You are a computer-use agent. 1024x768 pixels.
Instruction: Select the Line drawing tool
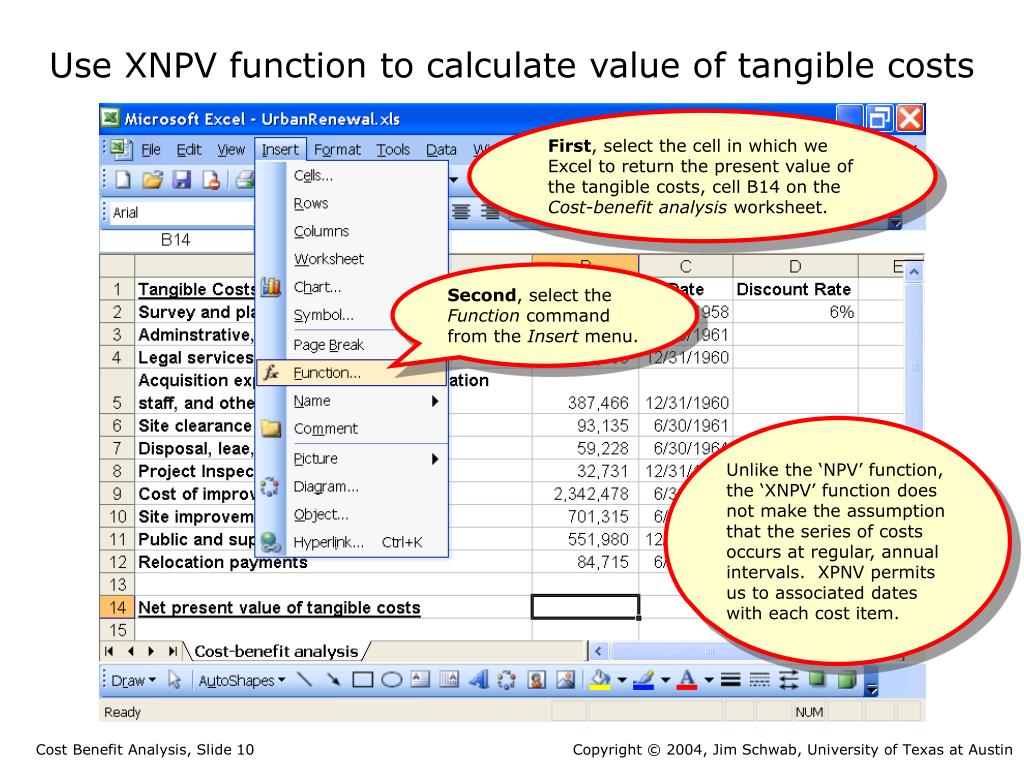point(304,680)
